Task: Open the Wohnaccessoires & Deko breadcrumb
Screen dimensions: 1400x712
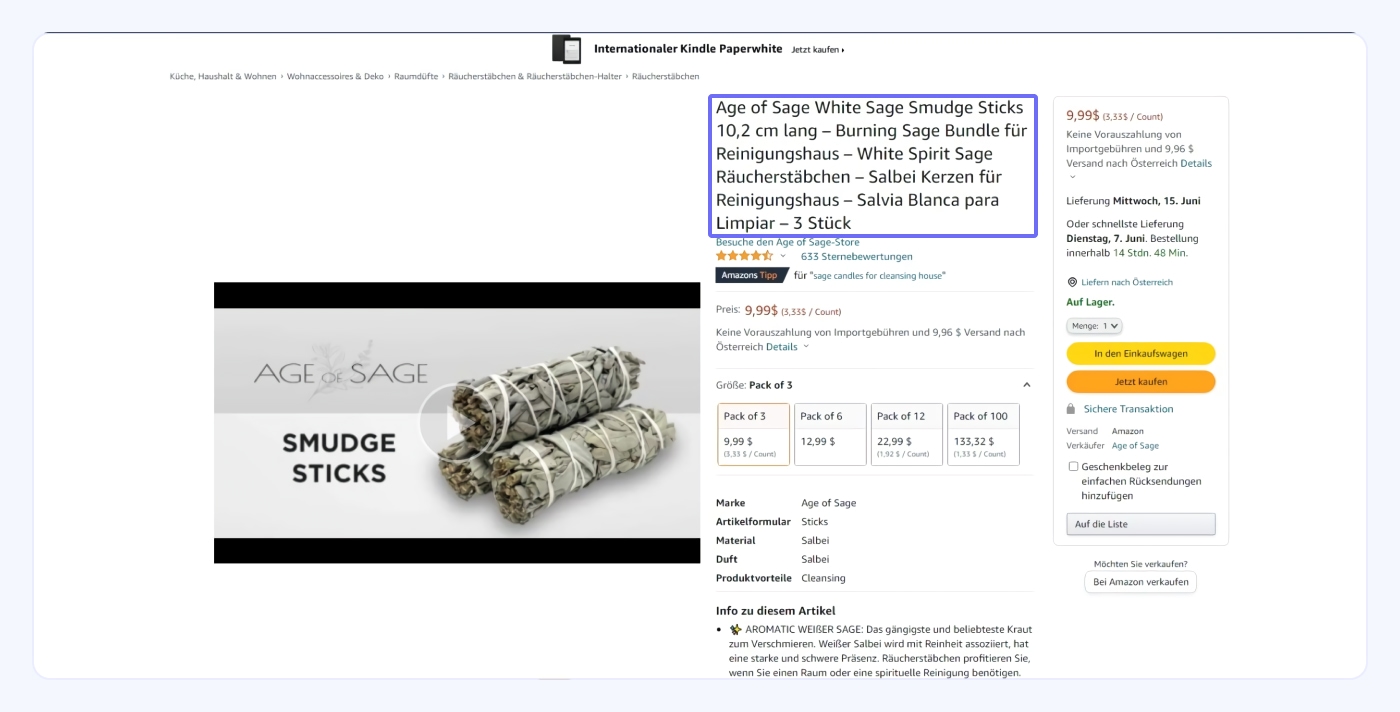Action: tap(335, 76)
